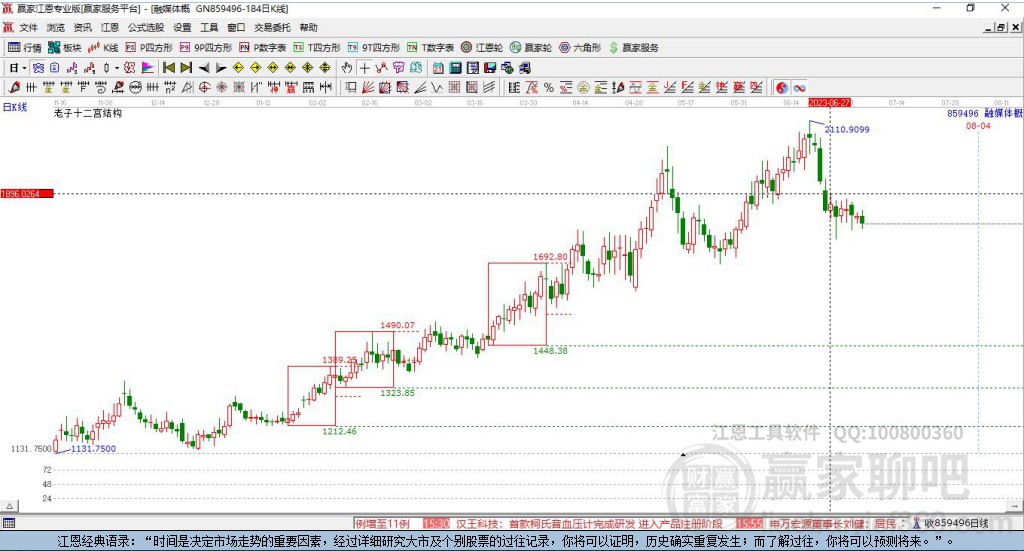This screenshot has width=1024, height=551.
Task: Open the P四方形 tool
Action: [149, 48]
